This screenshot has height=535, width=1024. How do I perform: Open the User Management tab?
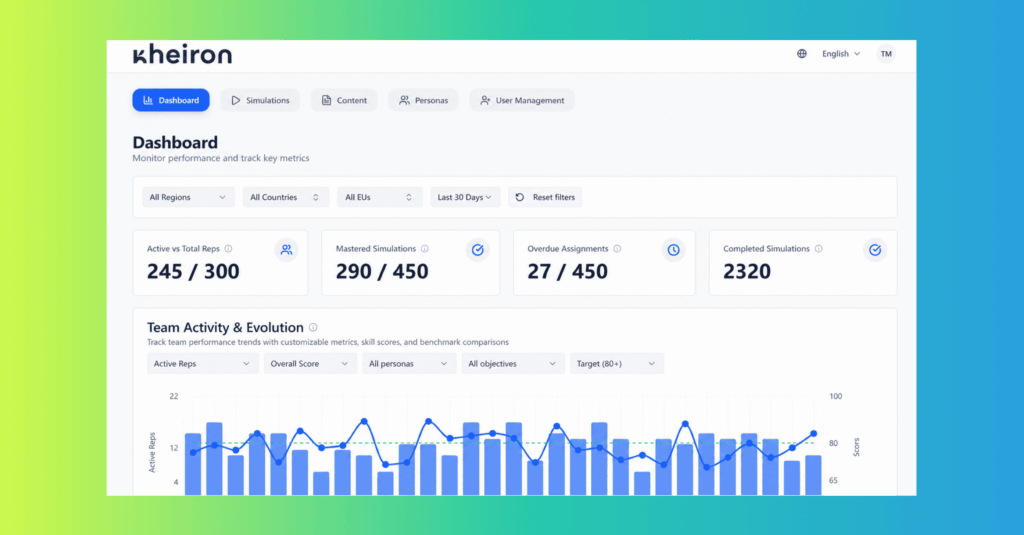point(522,100)
